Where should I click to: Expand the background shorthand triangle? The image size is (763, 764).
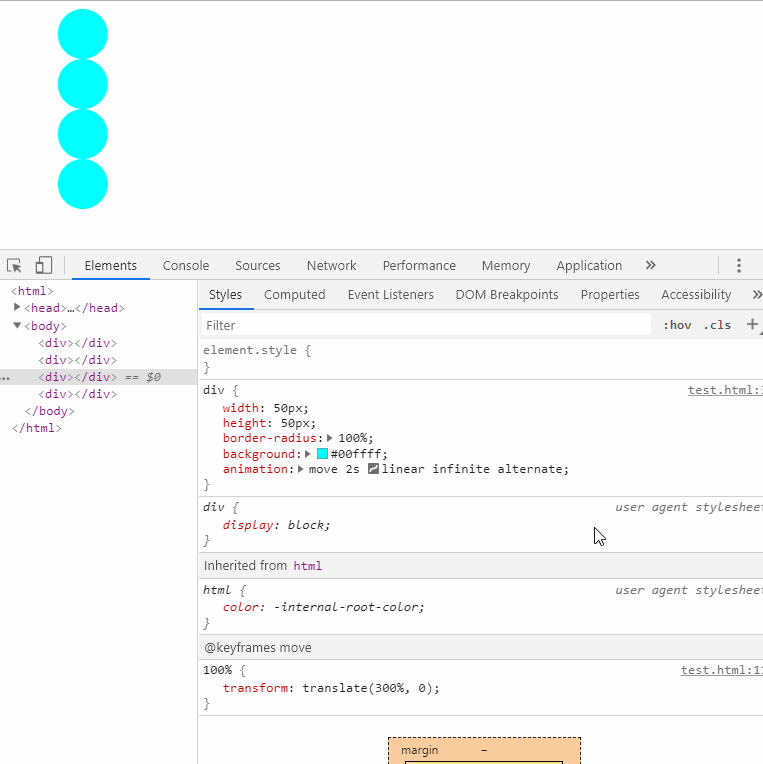308,454
